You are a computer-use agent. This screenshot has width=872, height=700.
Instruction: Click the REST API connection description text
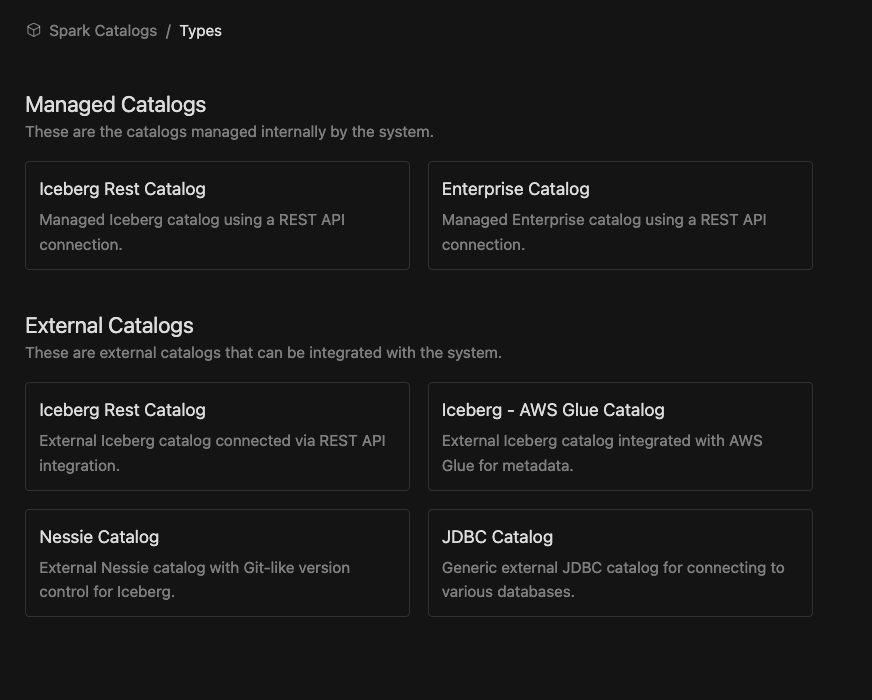[191, 231]
